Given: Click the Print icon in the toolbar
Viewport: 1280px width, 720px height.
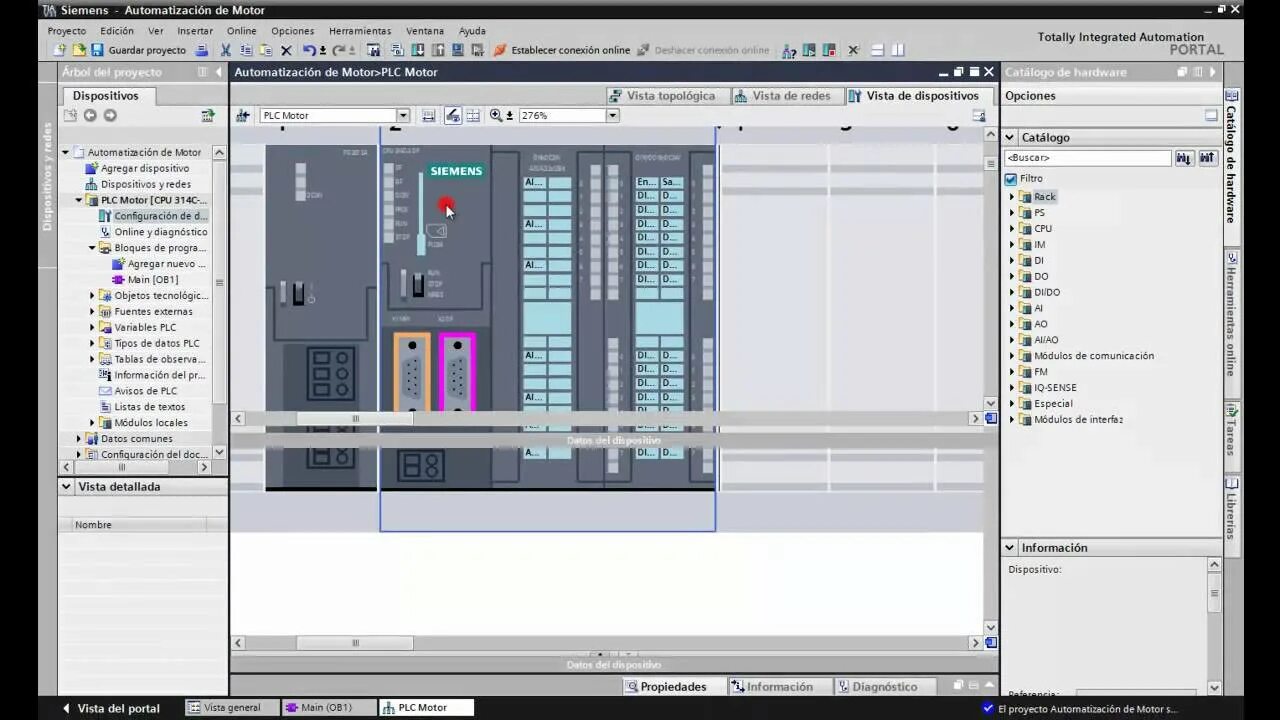Looking at the screenshot, I should tap(202, 50).
